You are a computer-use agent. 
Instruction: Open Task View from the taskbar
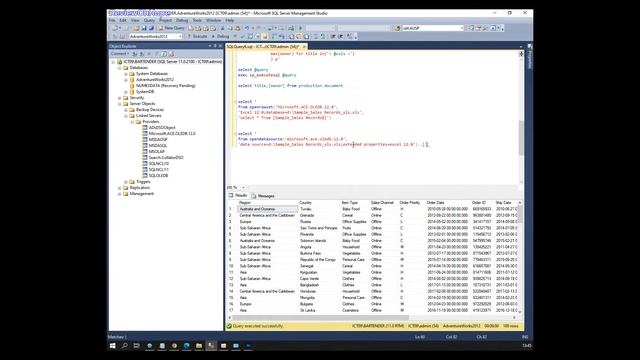(x=137, y=346)
